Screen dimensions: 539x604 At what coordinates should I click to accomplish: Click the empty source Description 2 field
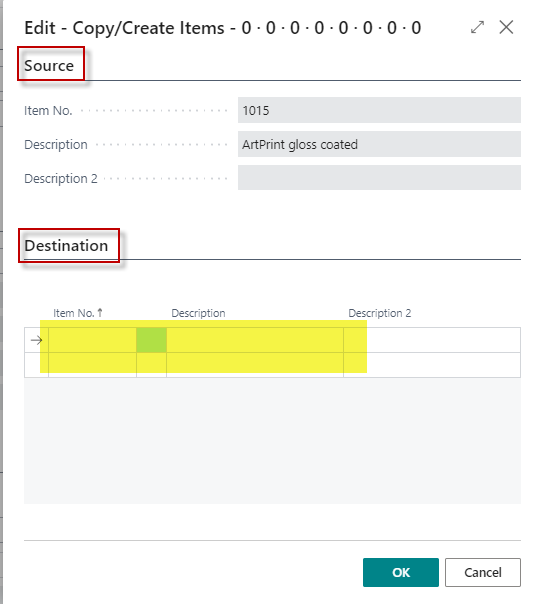(x=379, y=178)
